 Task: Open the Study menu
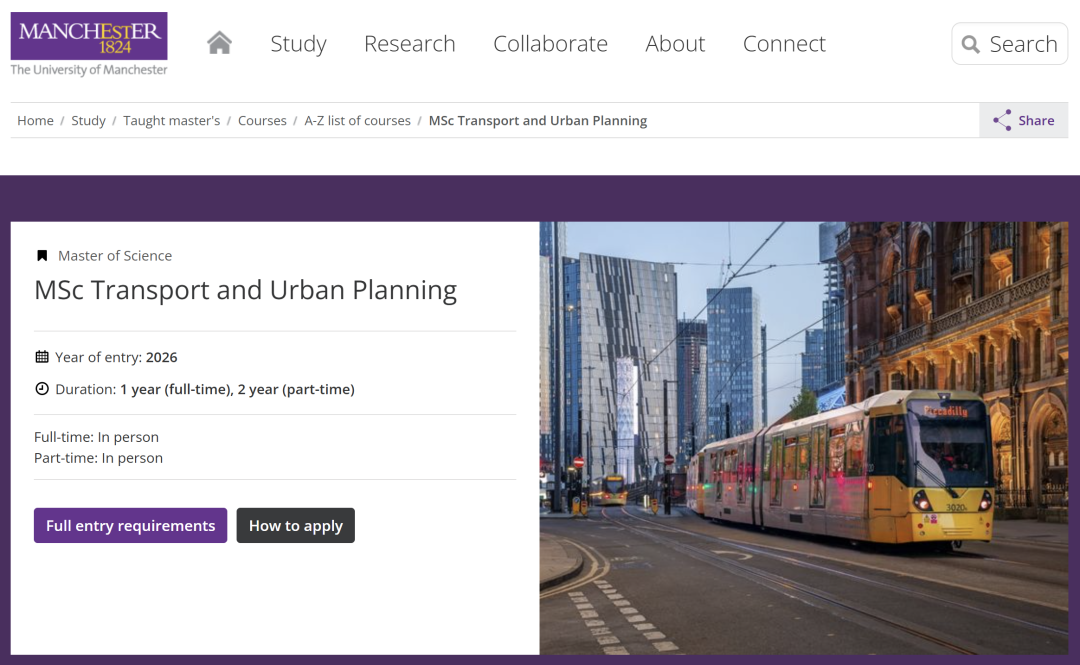[x=298, y=44]
